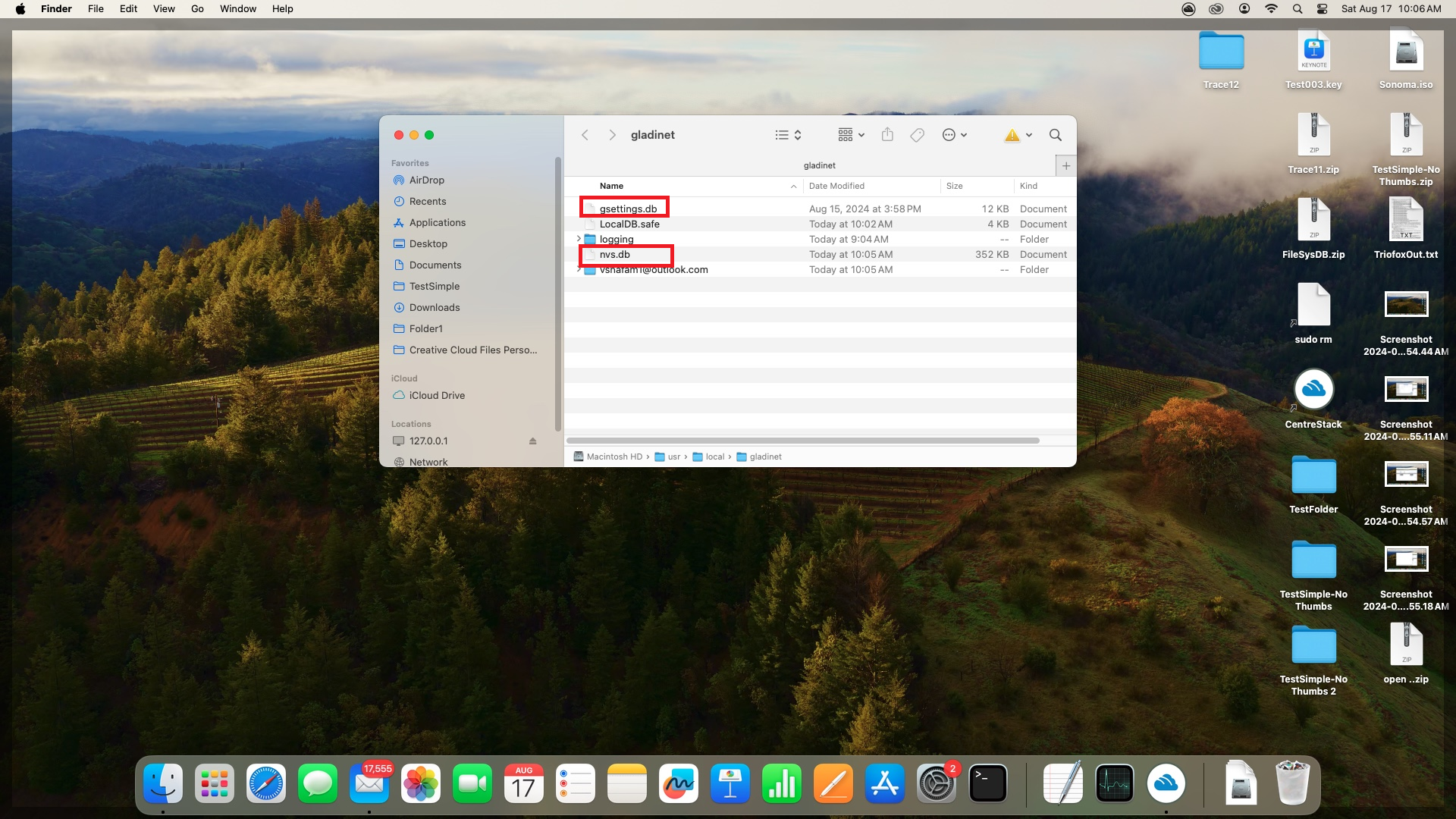This screenshot has height=819, width=1456.
Task: Open Numbers from the Dock
Action: 782,784
